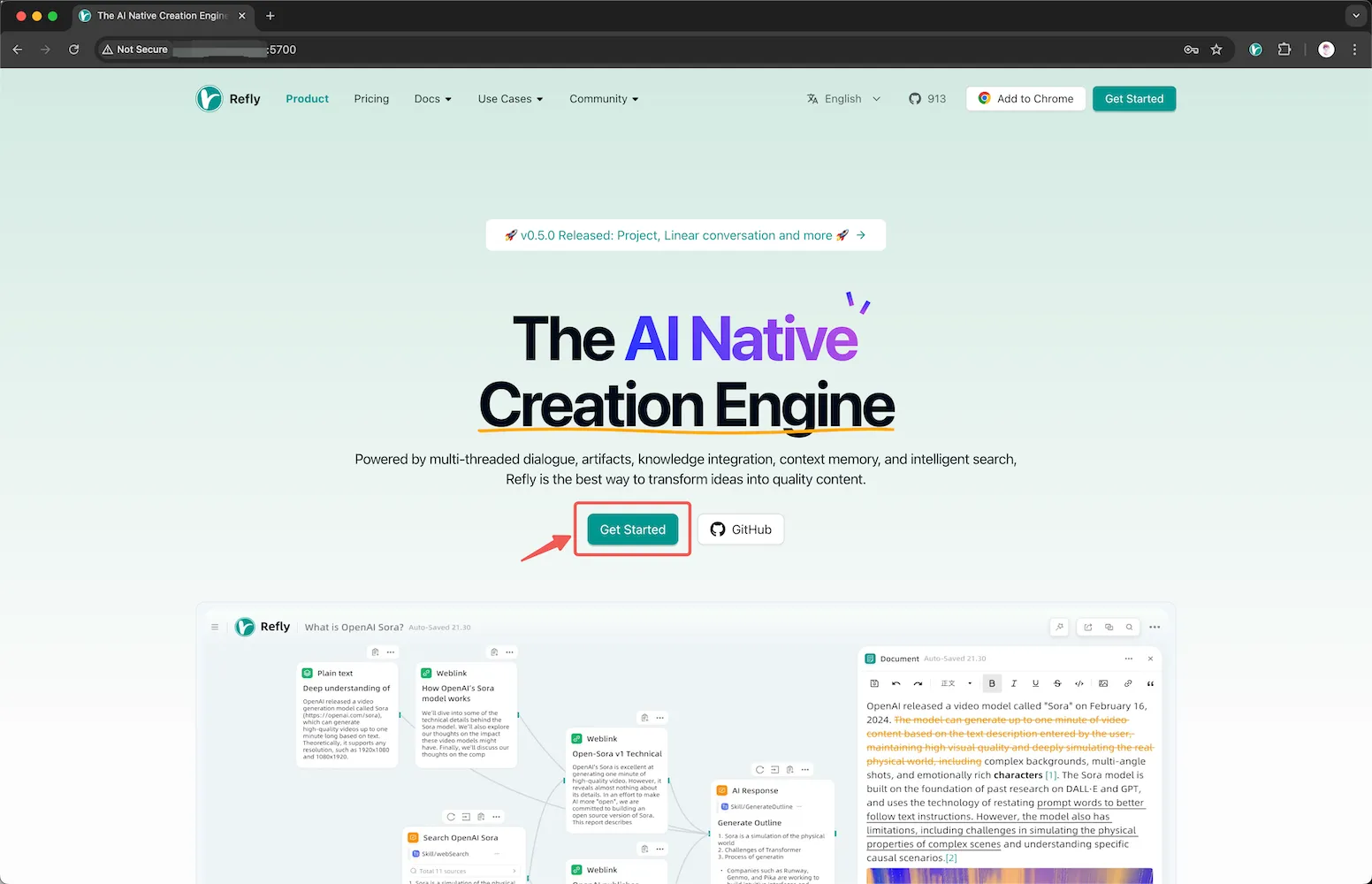Viewport: 1372px width, 884px height.
Task: Open the browser Extensions puzzle icon
Action: click(1284, 50)
